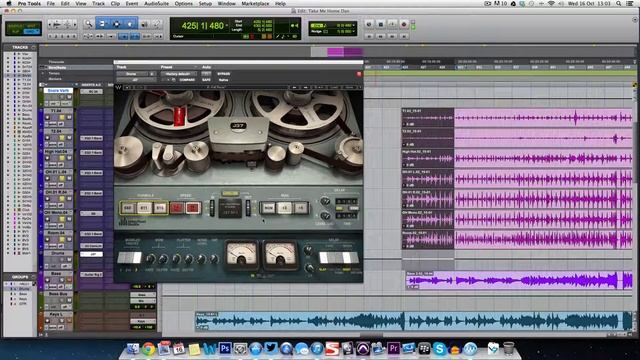Open the Nudge value dropdown
This screenshot has height=360, width=640.
pyautogui.click(x=353, y=31)
